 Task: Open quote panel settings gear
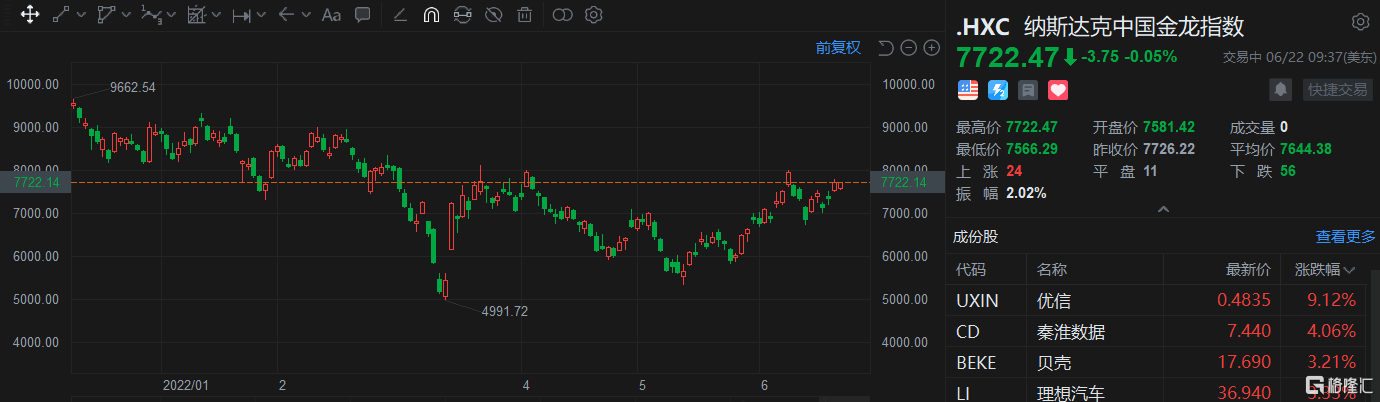pos(1360,22)
